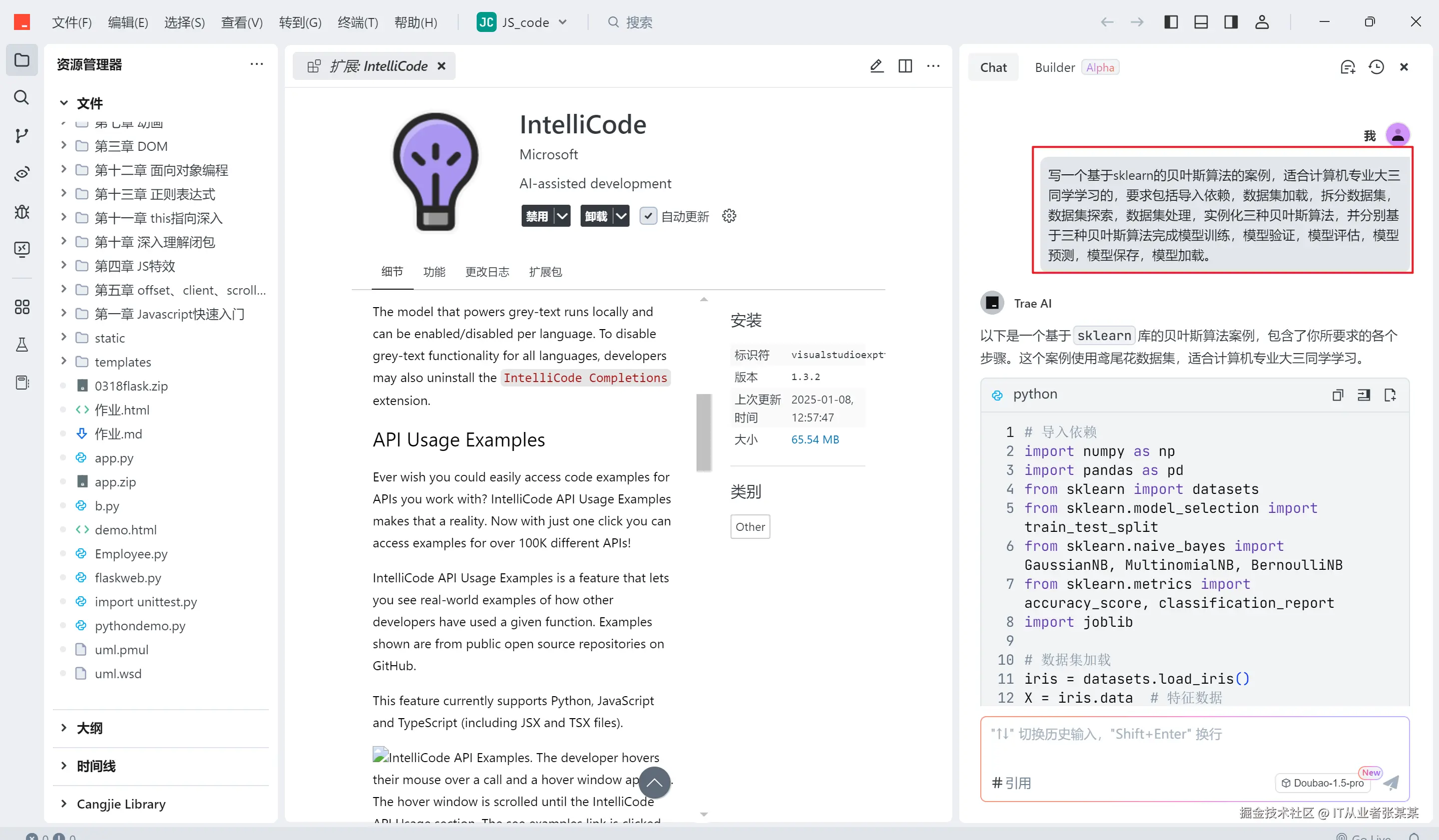Screen dimensions: 1439x840
Task: Click the split editor icon
Action: (905, 66)
